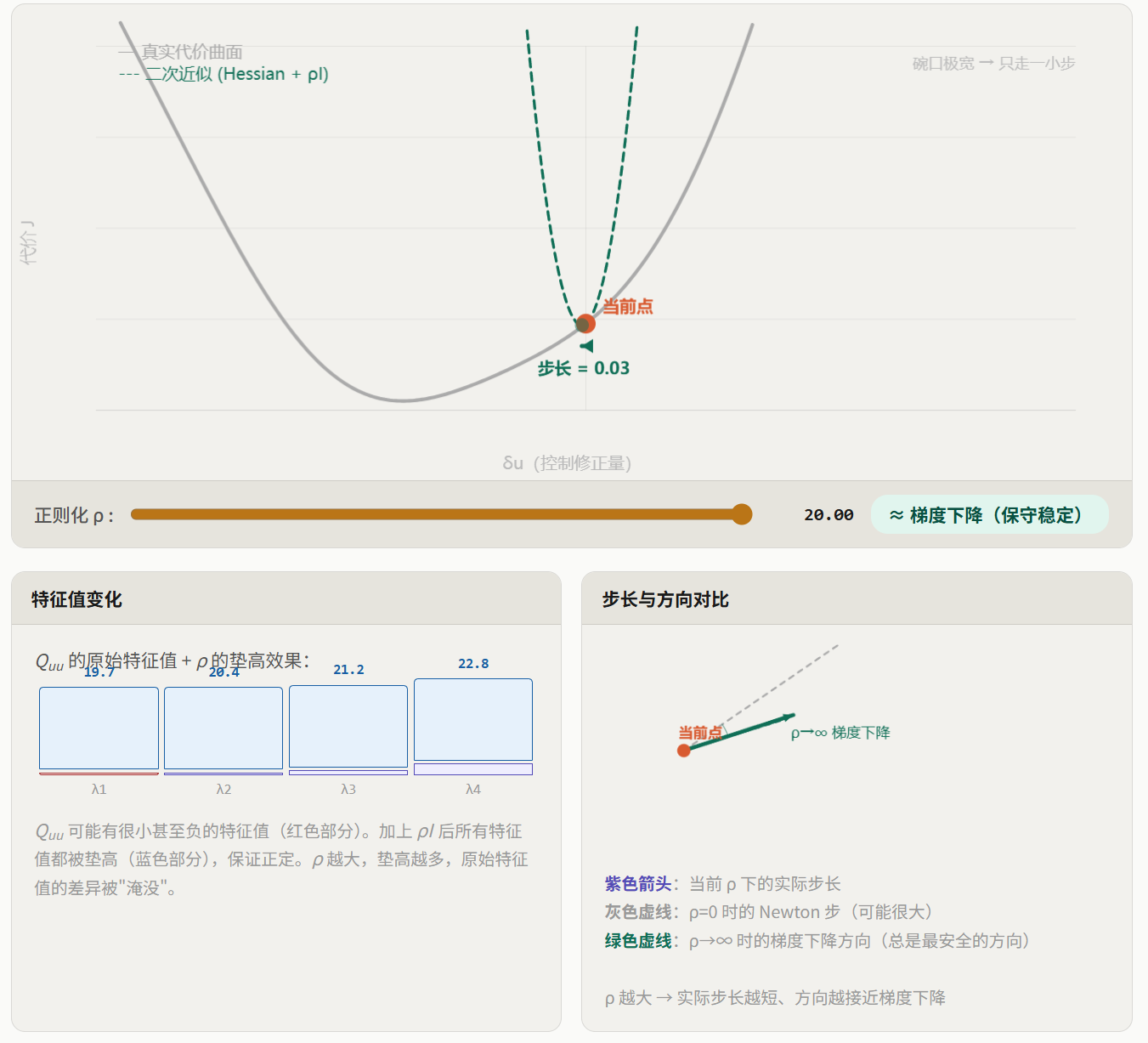This screenshot has width=1148, height=1043.
Task: Click the λ2 eigenvalue bar
Action: [x=223, y=728]
